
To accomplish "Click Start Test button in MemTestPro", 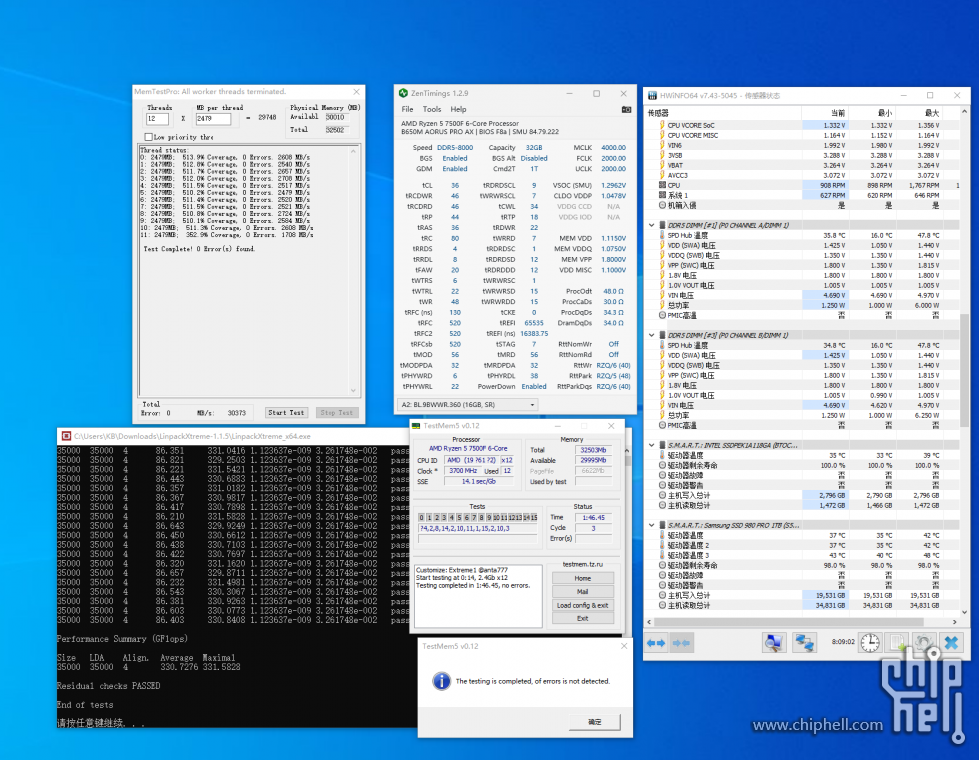I will tap(286, 413).
